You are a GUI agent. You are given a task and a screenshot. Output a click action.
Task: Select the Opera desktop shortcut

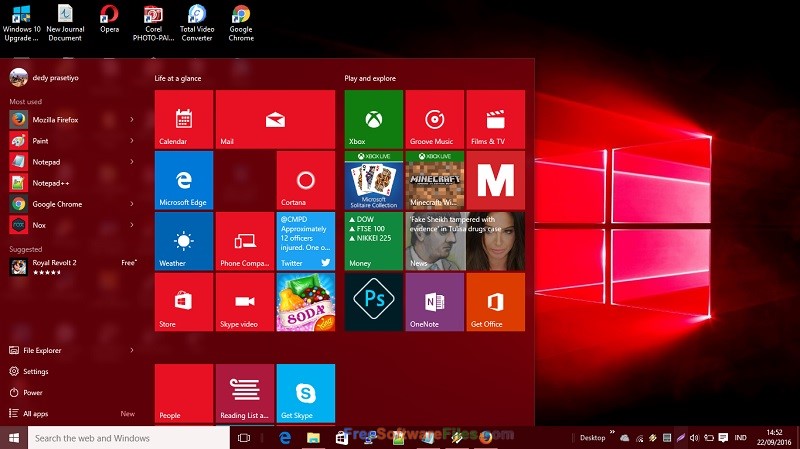[109, 20]
